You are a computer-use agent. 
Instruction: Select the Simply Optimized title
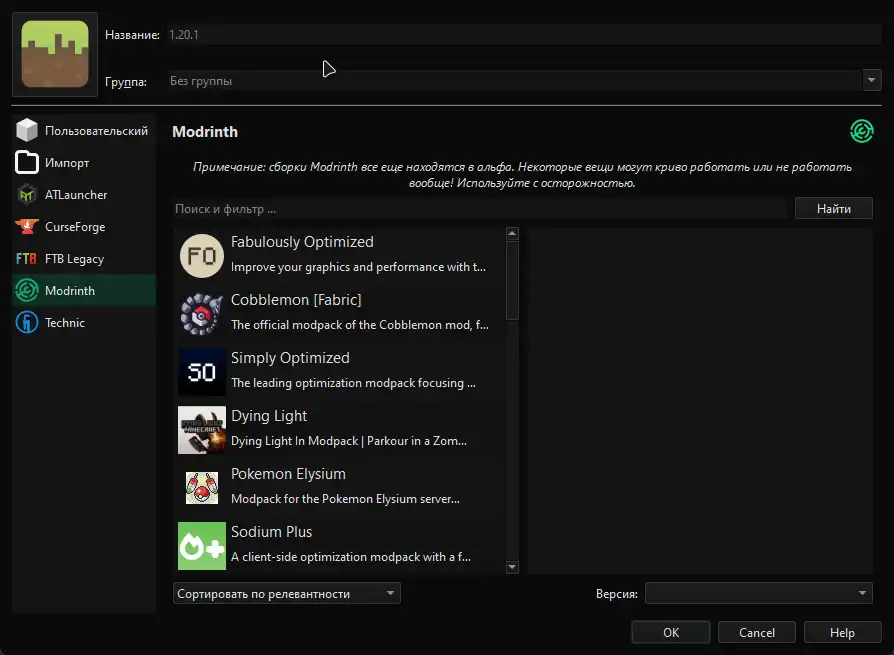tap(290, 358)
